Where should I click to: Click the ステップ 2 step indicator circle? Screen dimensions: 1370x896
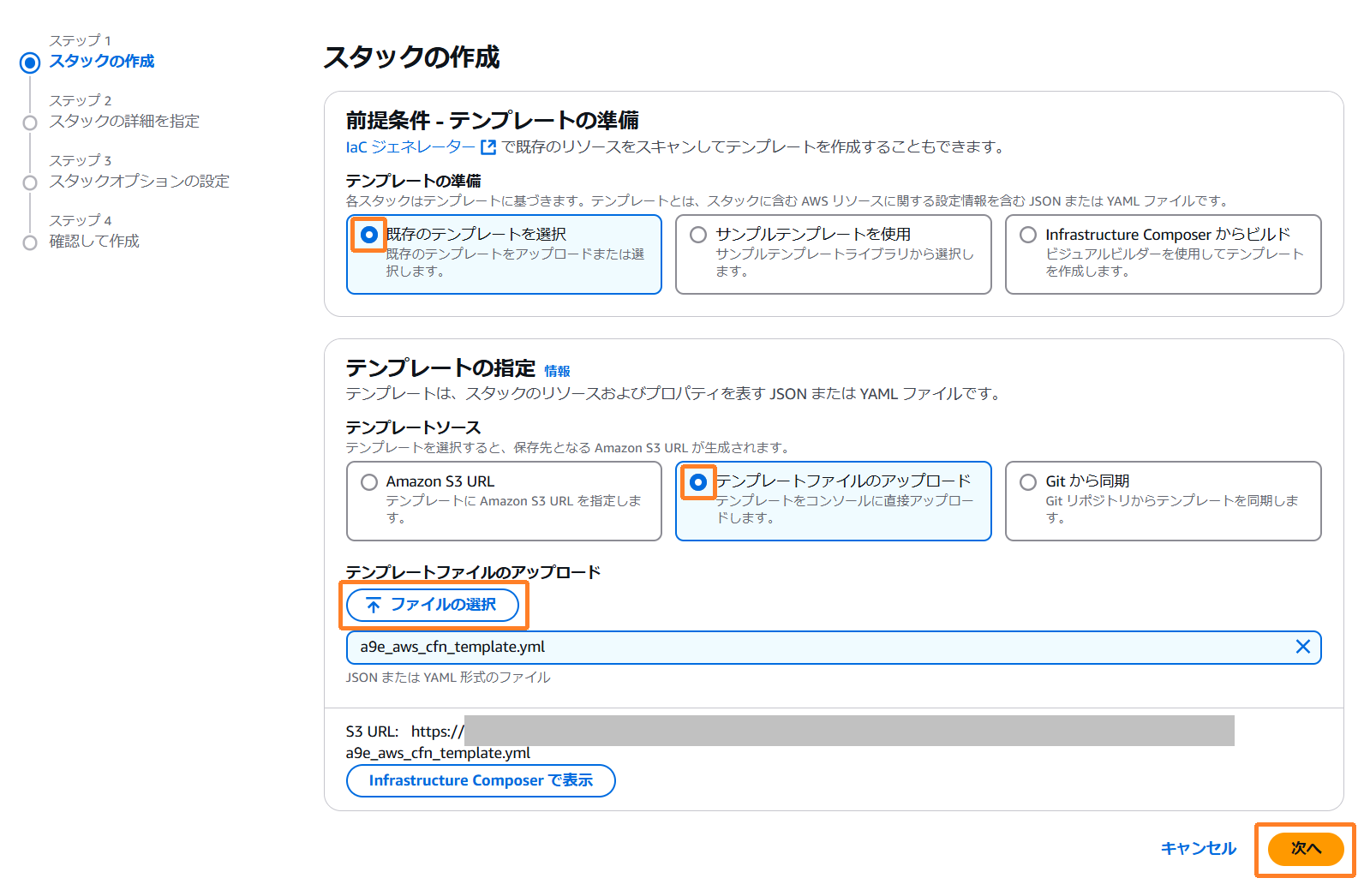pyautogui.click(x=30, y=122)
